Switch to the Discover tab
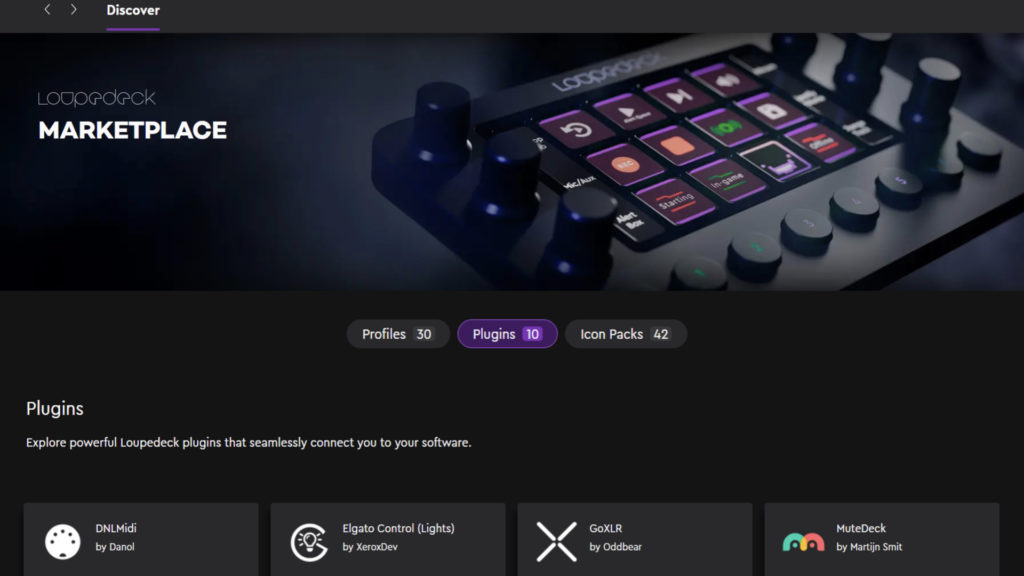The width and height of the screenshot is (1024, 576). pos(133,10)
